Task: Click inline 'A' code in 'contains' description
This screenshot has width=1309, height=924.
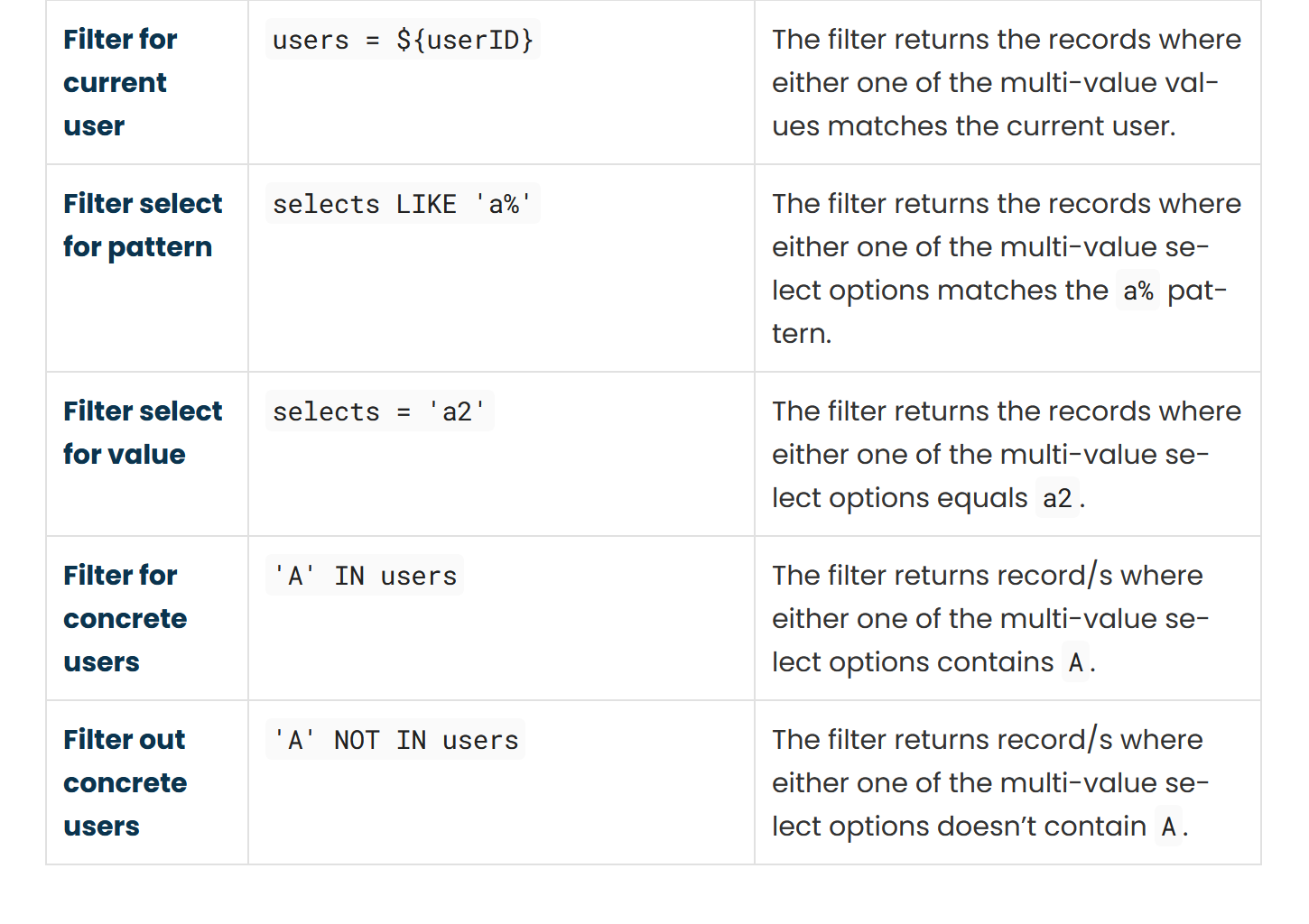Action: 1075,662
